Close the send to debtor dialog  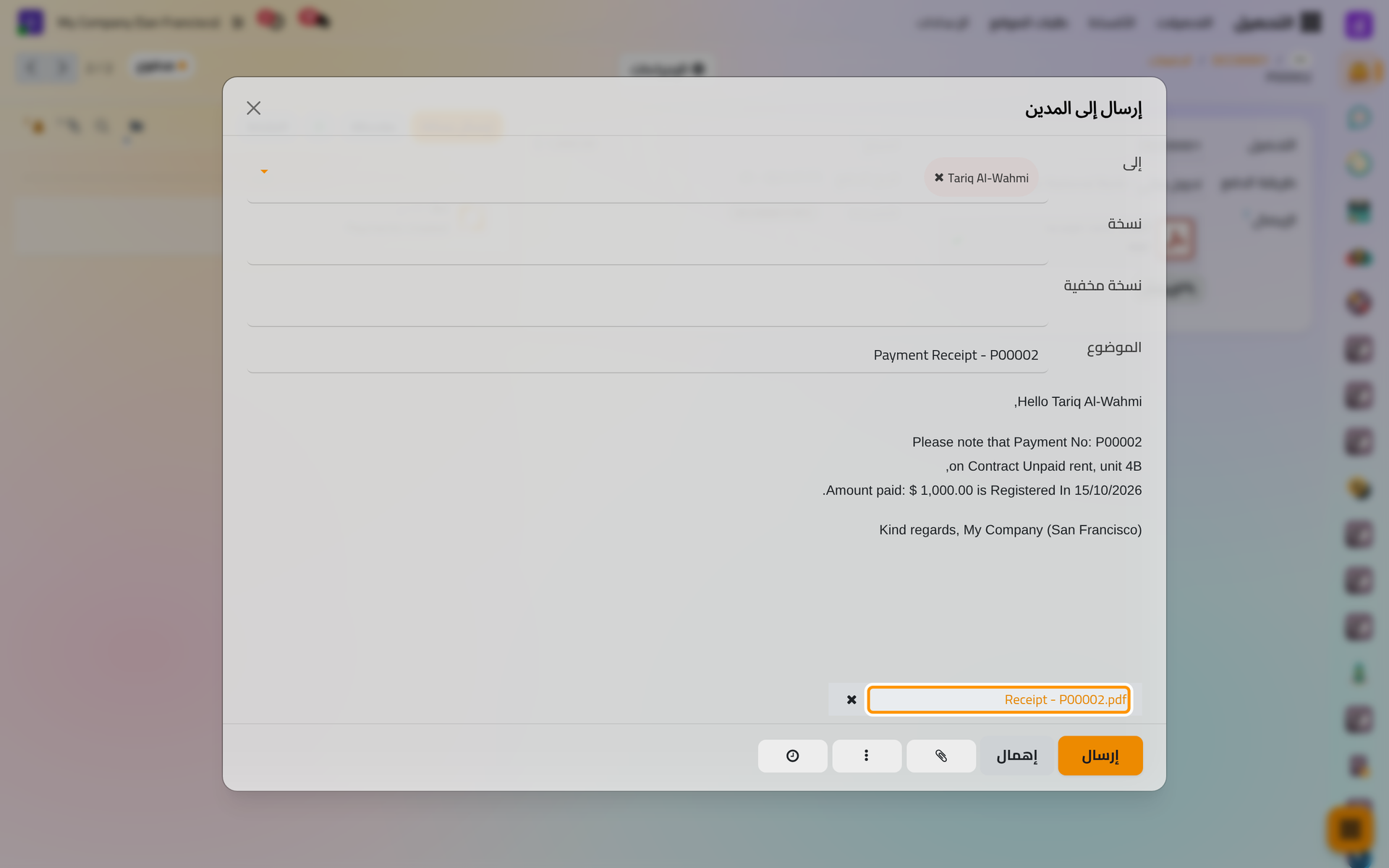click(253, 108)
